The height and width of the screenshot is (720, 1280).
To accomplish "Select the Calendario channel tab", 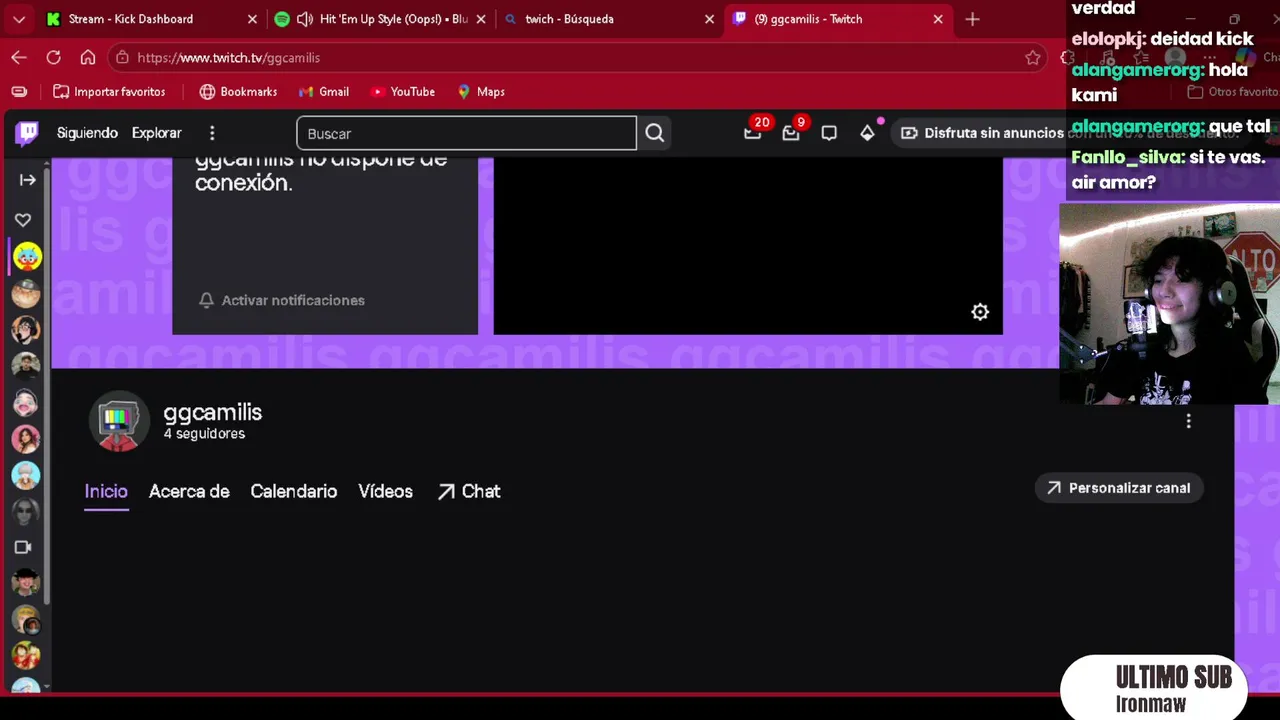I will [294, 491].
